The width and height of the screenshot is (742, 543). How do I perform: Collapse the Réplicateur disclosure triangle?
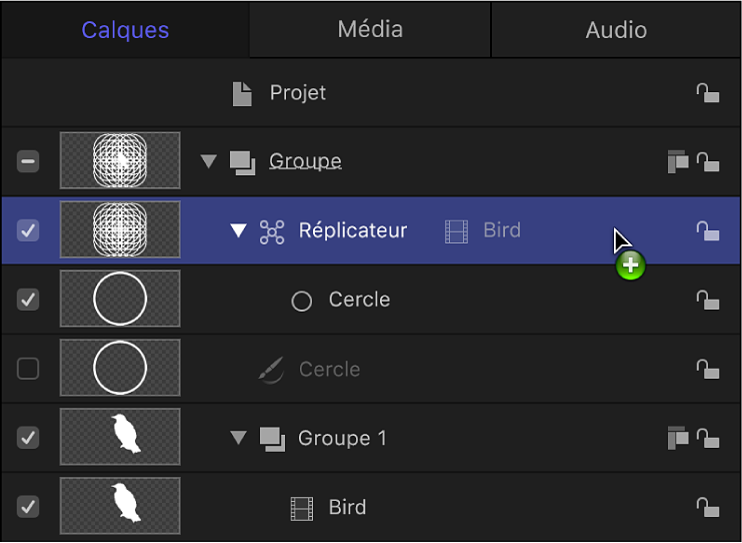tap(238, 231)
